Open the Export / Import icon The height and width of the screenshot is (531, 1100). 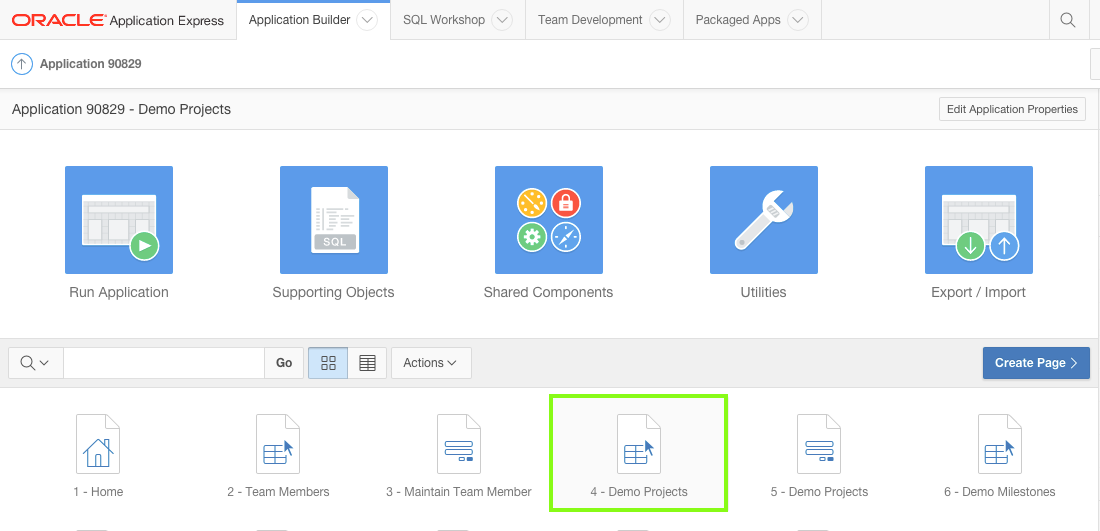[x=979, y=220]
